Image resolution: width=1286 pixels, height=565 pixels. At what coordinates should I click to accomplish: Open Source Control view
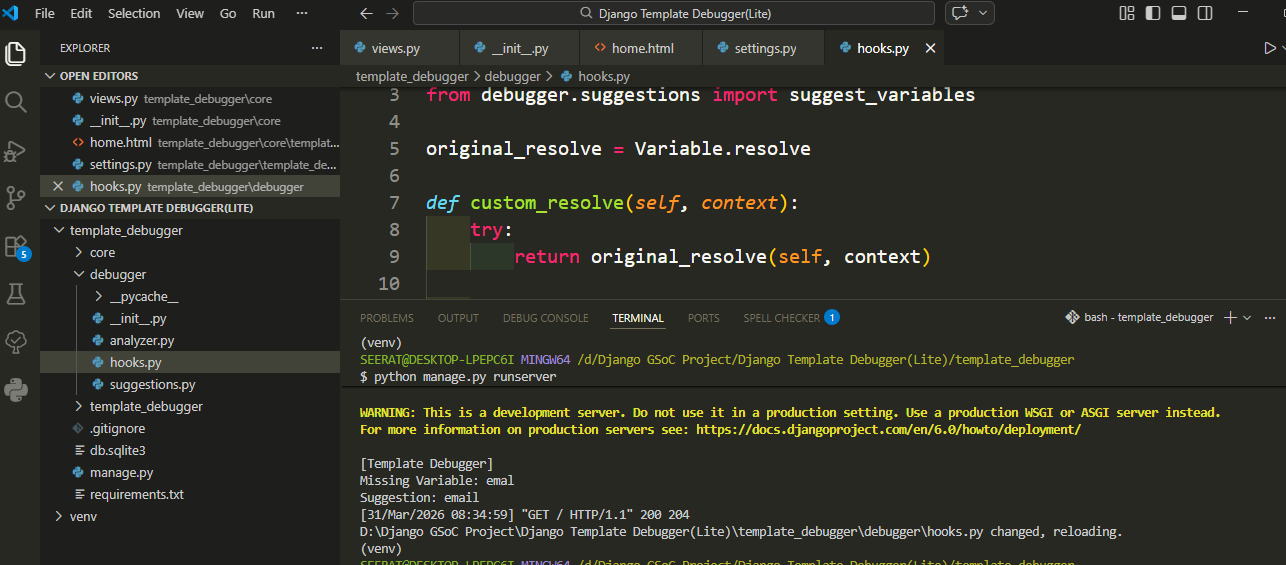pos(16,198)
